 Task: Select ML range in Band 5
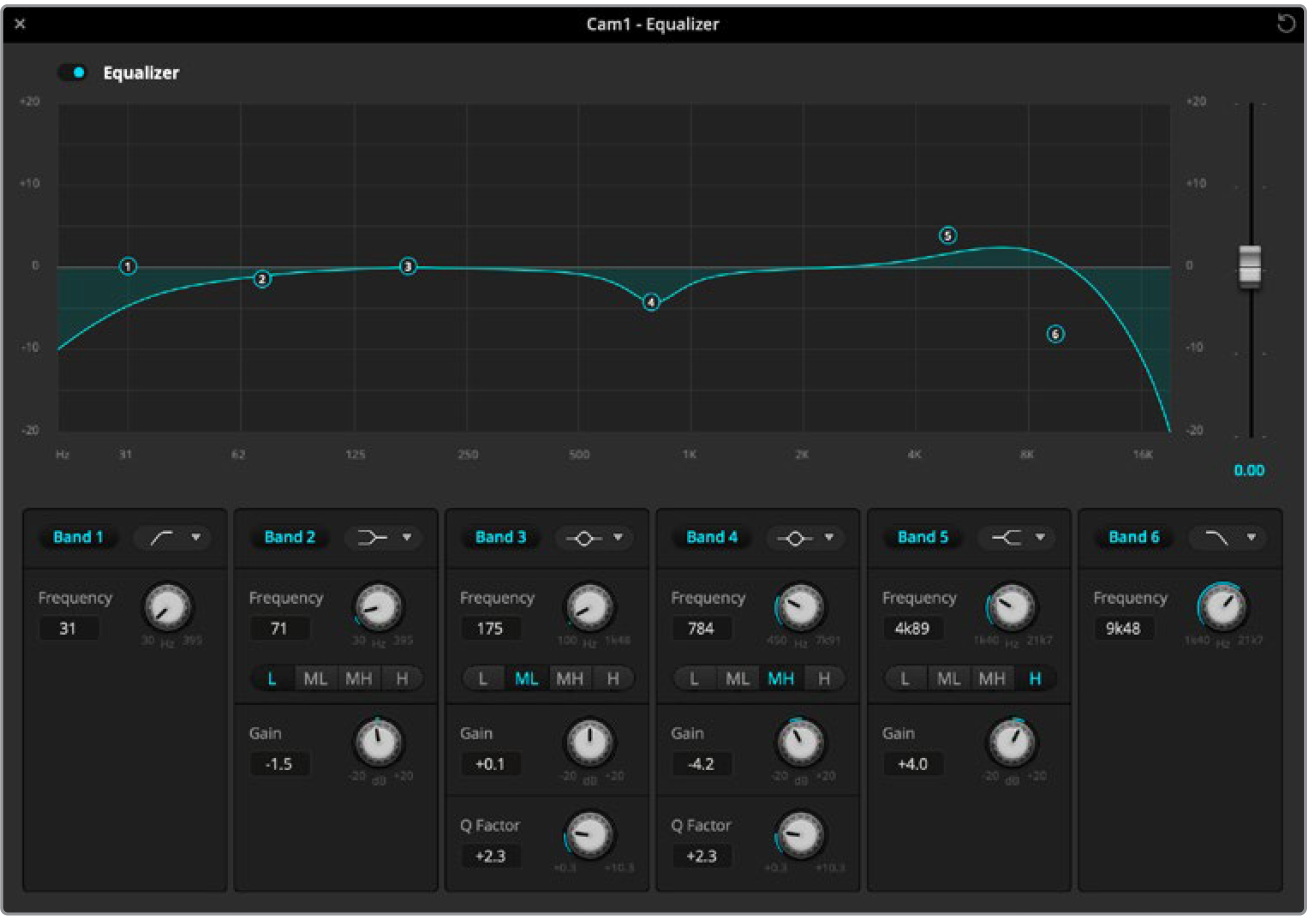coord(948,679)
